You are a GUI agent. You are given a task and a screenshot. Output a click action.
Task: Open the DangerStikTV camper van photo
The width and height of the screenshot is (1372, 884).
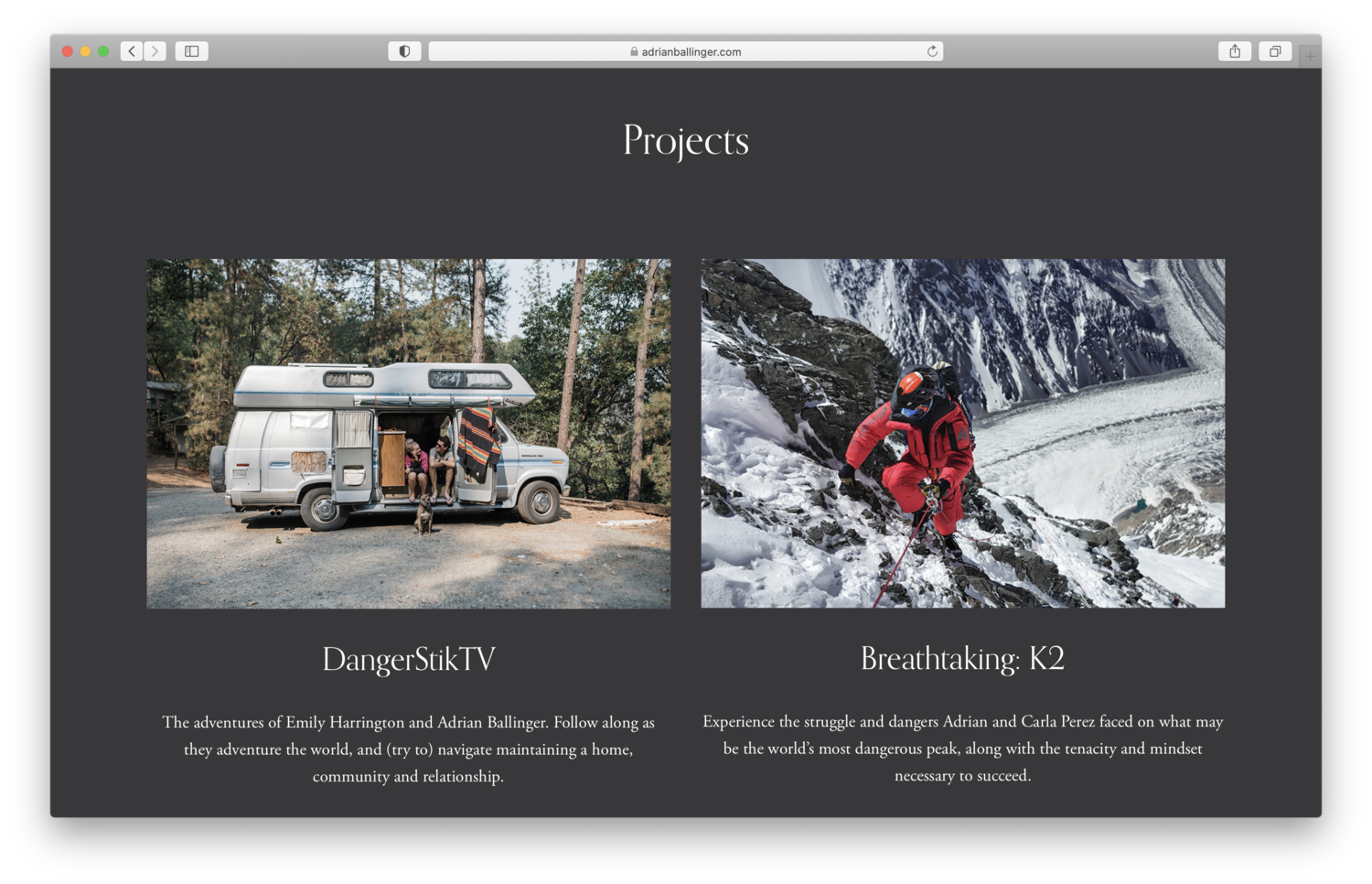tap(409, 434)
